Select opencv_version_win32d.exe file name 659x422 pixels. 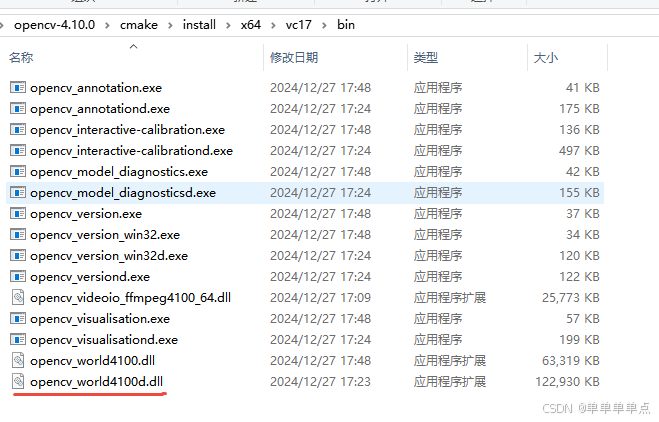(x=109, y=256)
